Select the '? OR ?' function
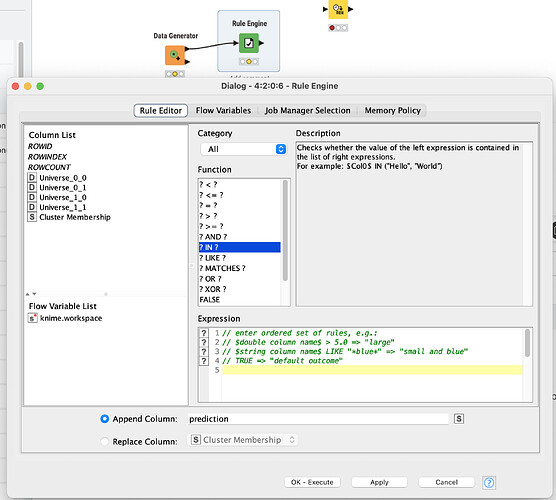The width and height of the screenshot is (556, 500). 240,279
